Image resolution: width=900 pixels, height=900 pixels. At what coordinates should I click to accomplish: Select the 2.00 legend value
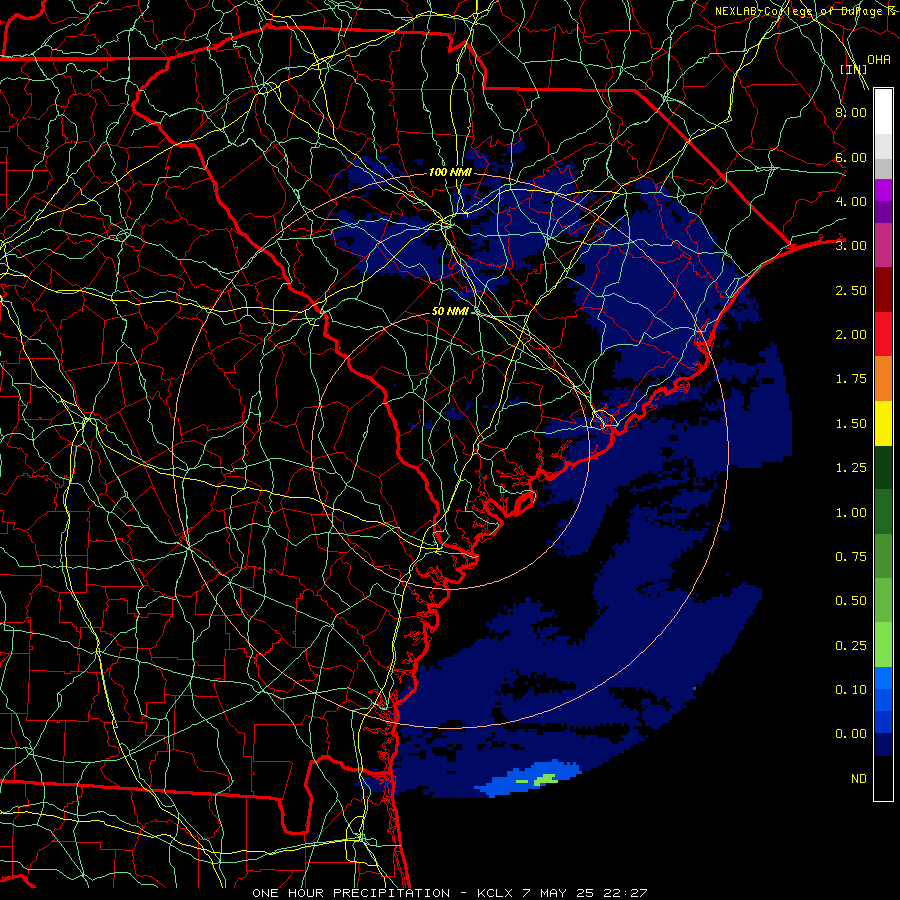[x=851, y=335]
